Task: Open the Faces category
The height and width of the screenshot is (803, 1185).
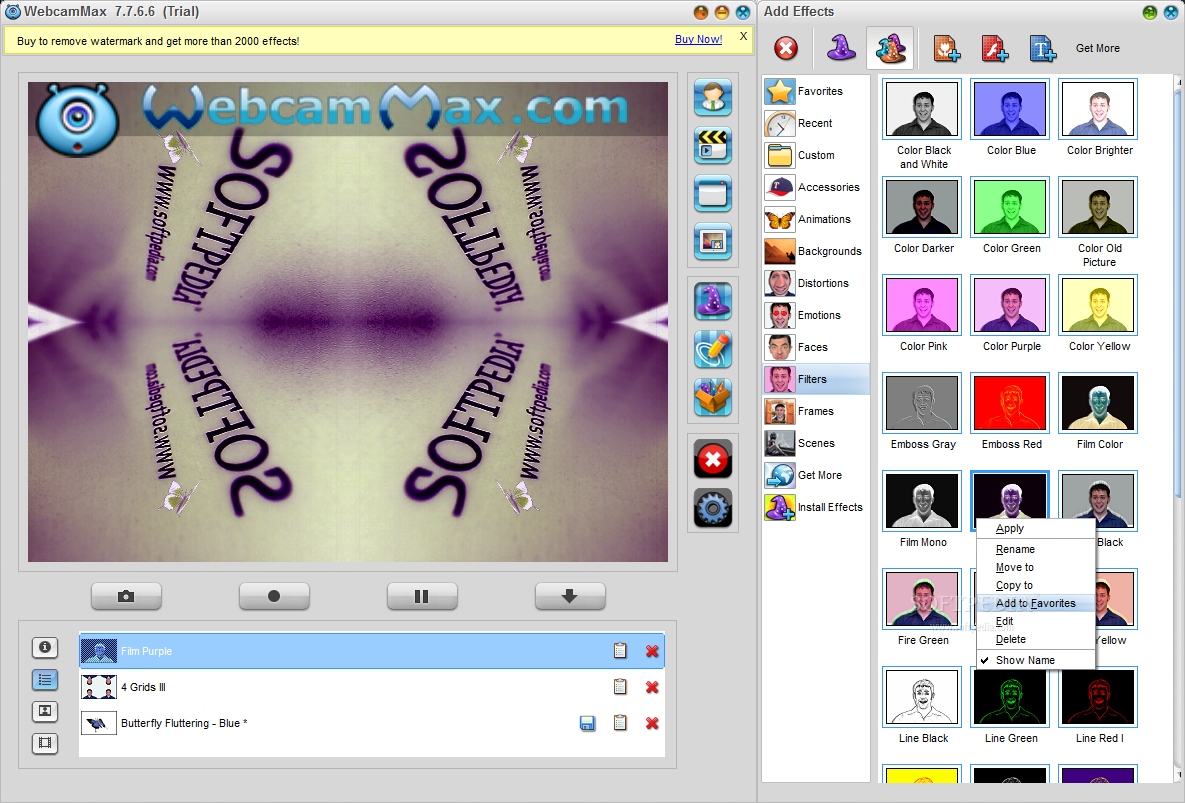Action: (x=816, y=347)
